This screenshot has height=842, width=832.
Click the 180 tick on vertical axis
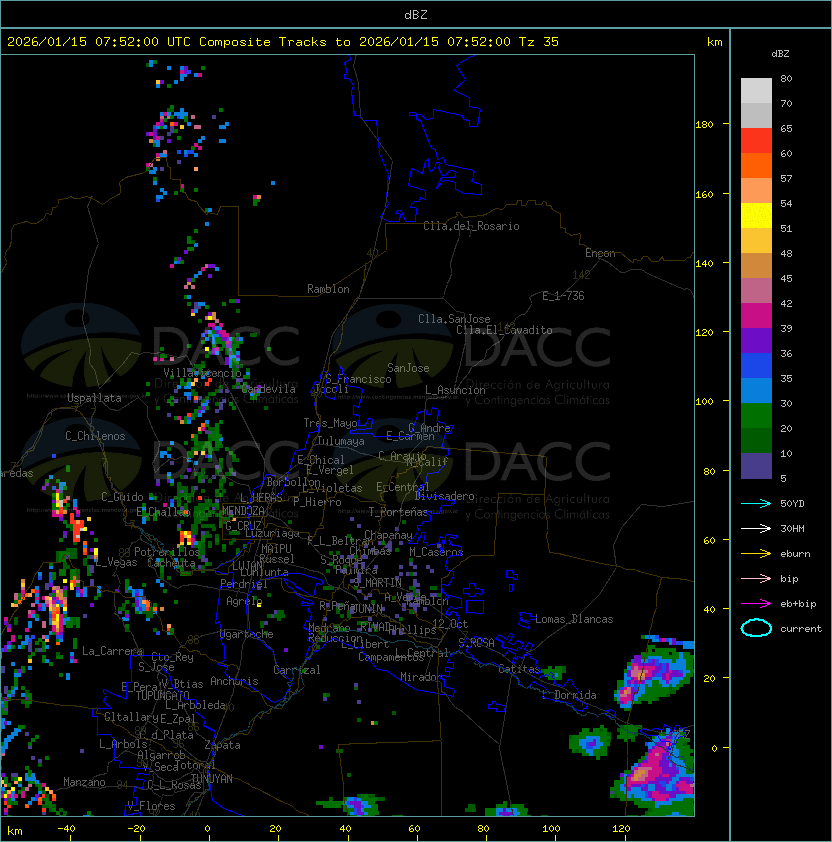click(x=704, y=125)
